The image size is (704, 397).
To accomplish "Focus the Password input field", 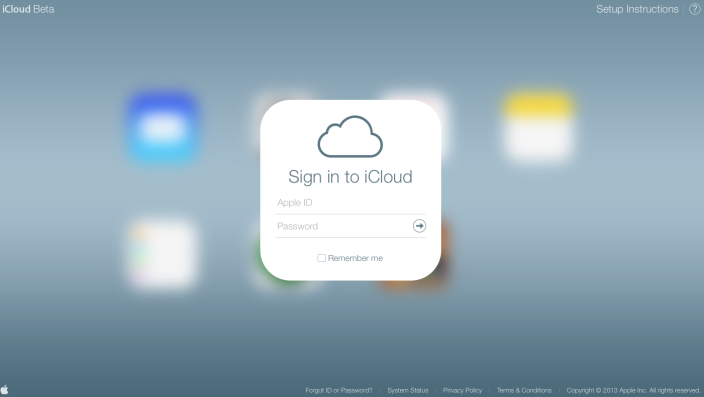I will pyautogui.click(x=343, y=226).
